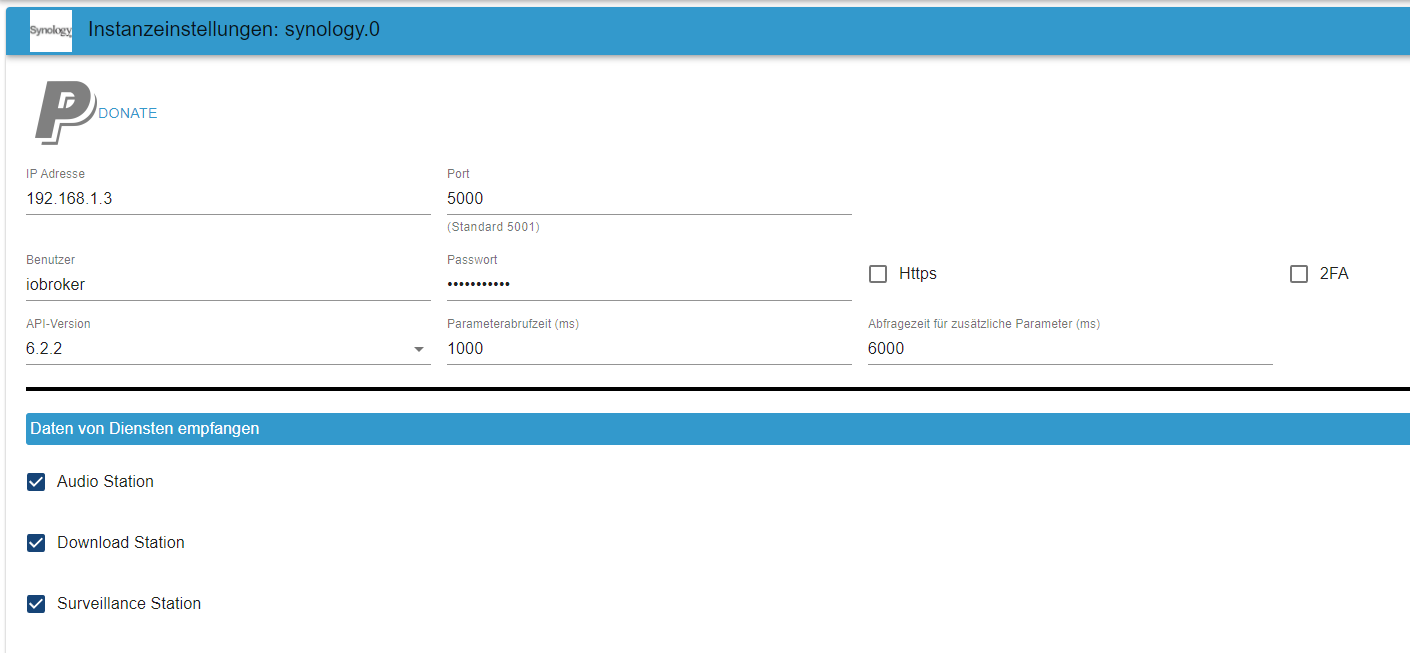
Task: Click the Synology logo in the header
Action: 51,30
